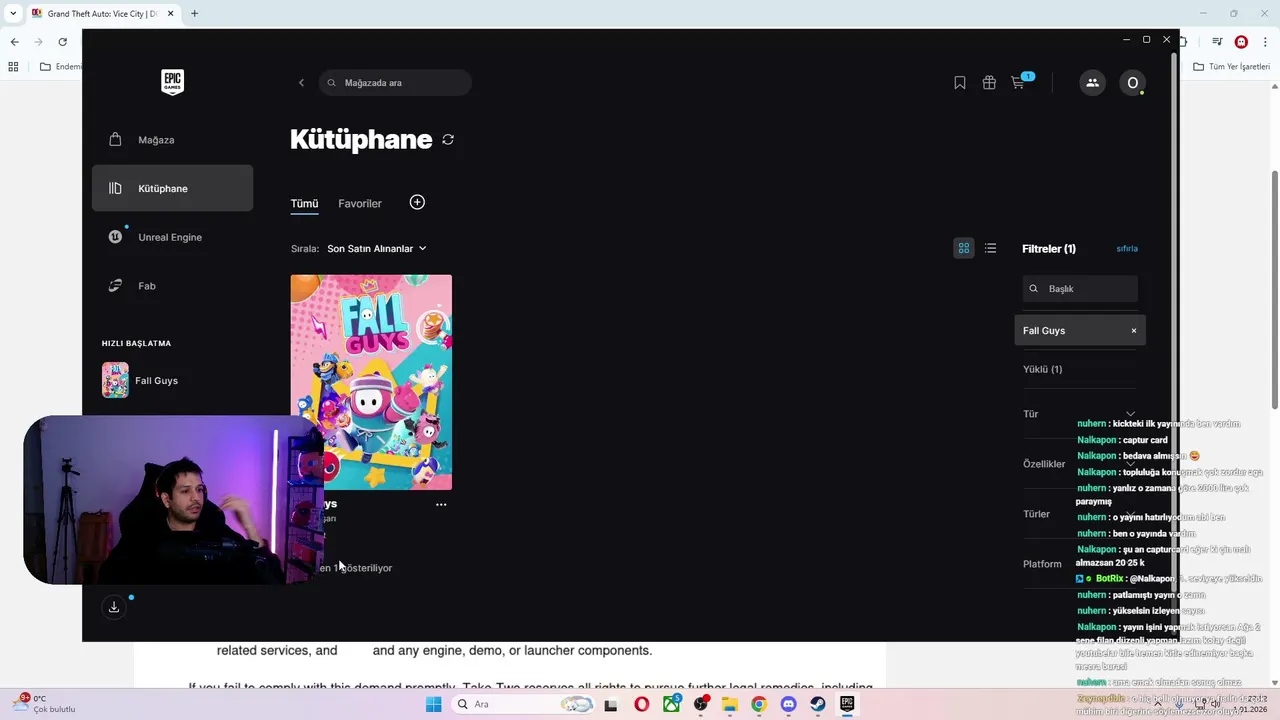Open the friends list icon

tap(1092, 83)
